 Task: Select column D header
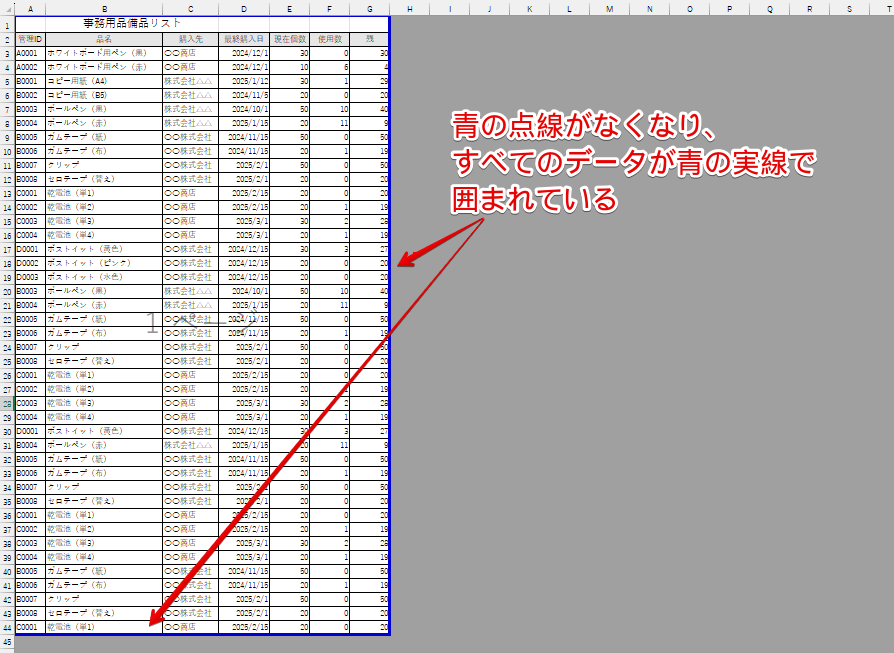pyautogui.click(x=244, y=8)
